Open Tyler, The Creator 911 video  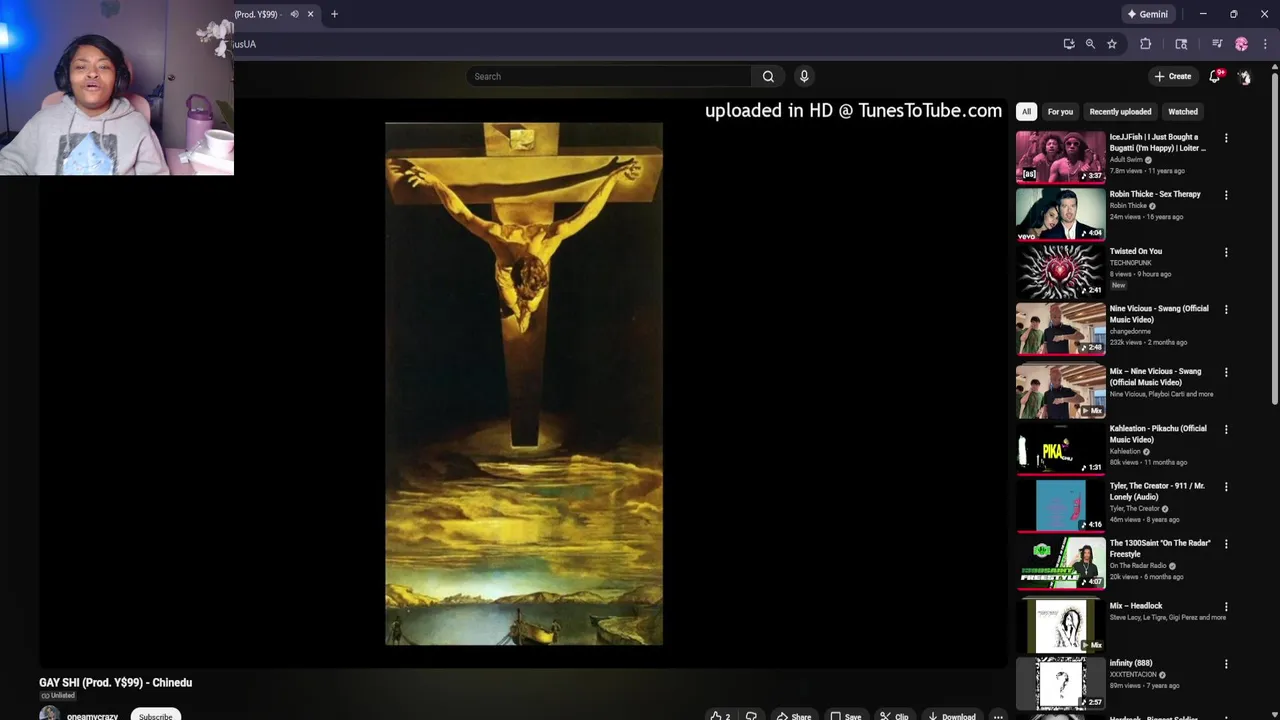1157,491
